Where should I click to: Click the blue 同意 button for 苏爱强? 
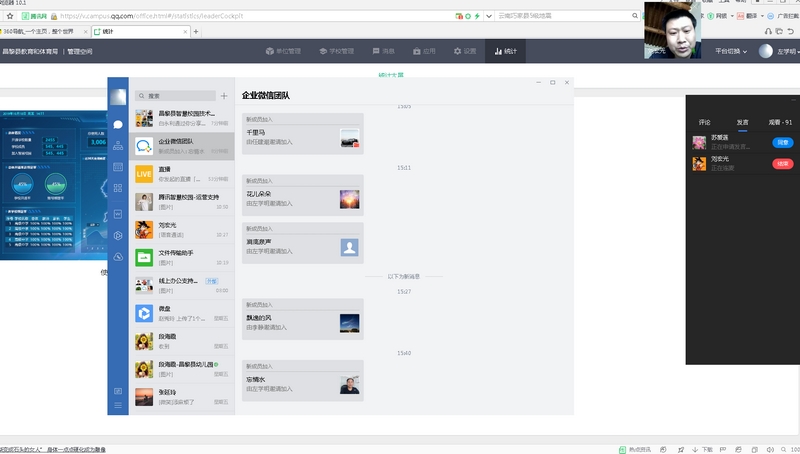tap(782, 142)
